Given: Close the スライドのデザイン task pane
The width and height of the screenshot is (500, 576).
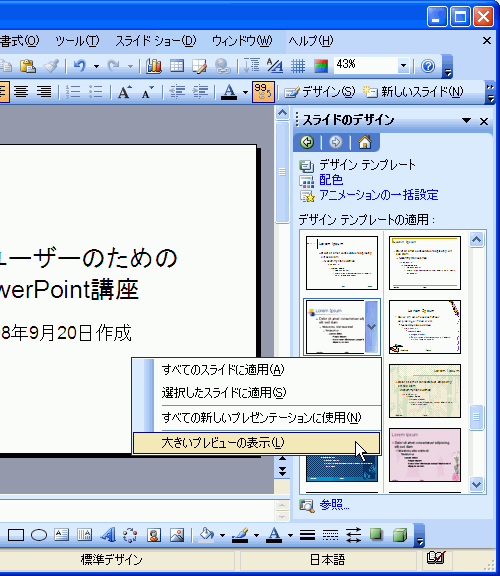Looking at the screenshot, I should click(484, 121).
